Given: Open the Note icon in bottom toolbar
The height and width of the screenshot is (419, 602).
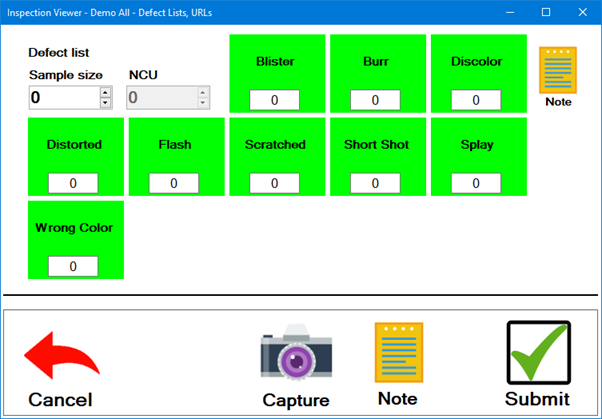Looking at the screenshot, I should tap(398, 353).
